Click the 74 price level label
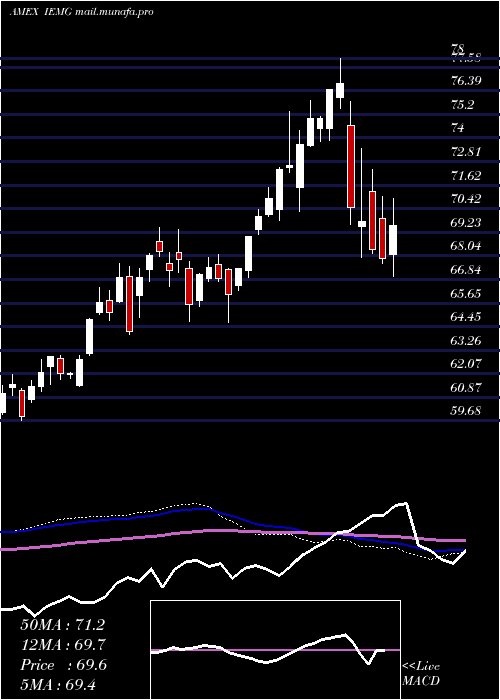Image resolution: width=500 pixels, height=700 pixels. pyautogui.click(x=458, y=128)
